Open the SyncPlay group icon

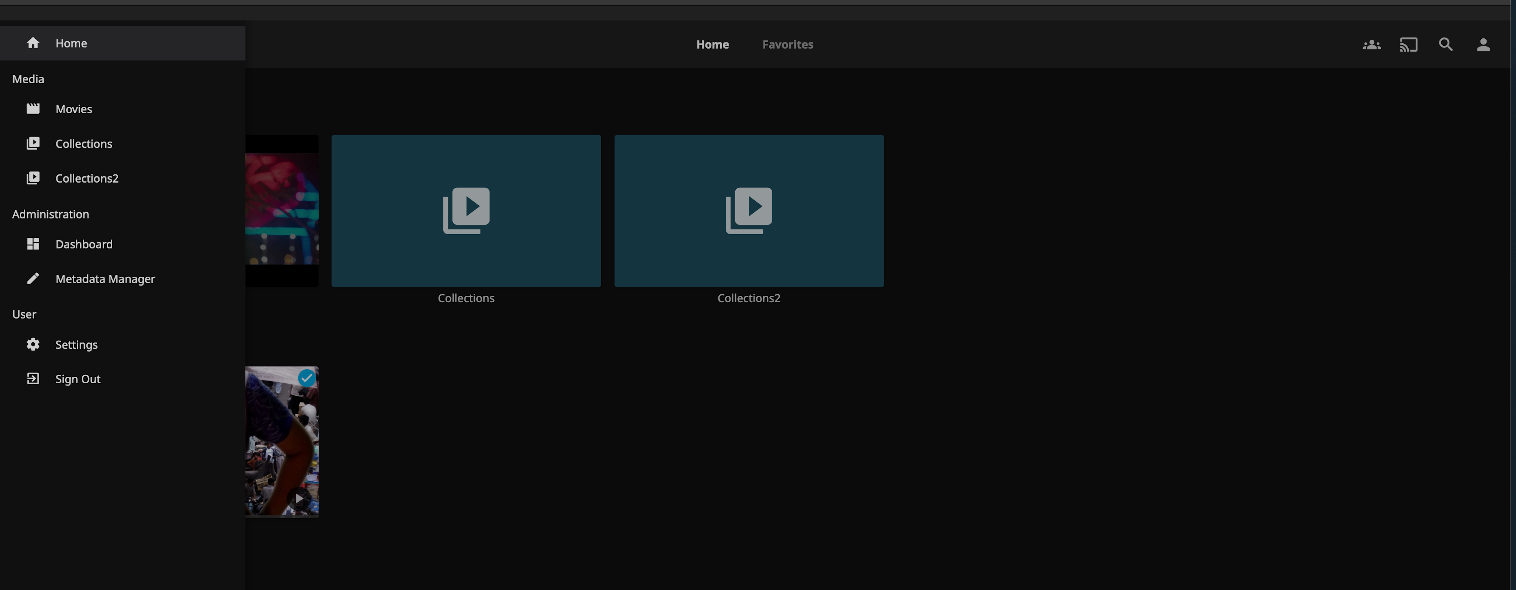[x=1372, y=44]
